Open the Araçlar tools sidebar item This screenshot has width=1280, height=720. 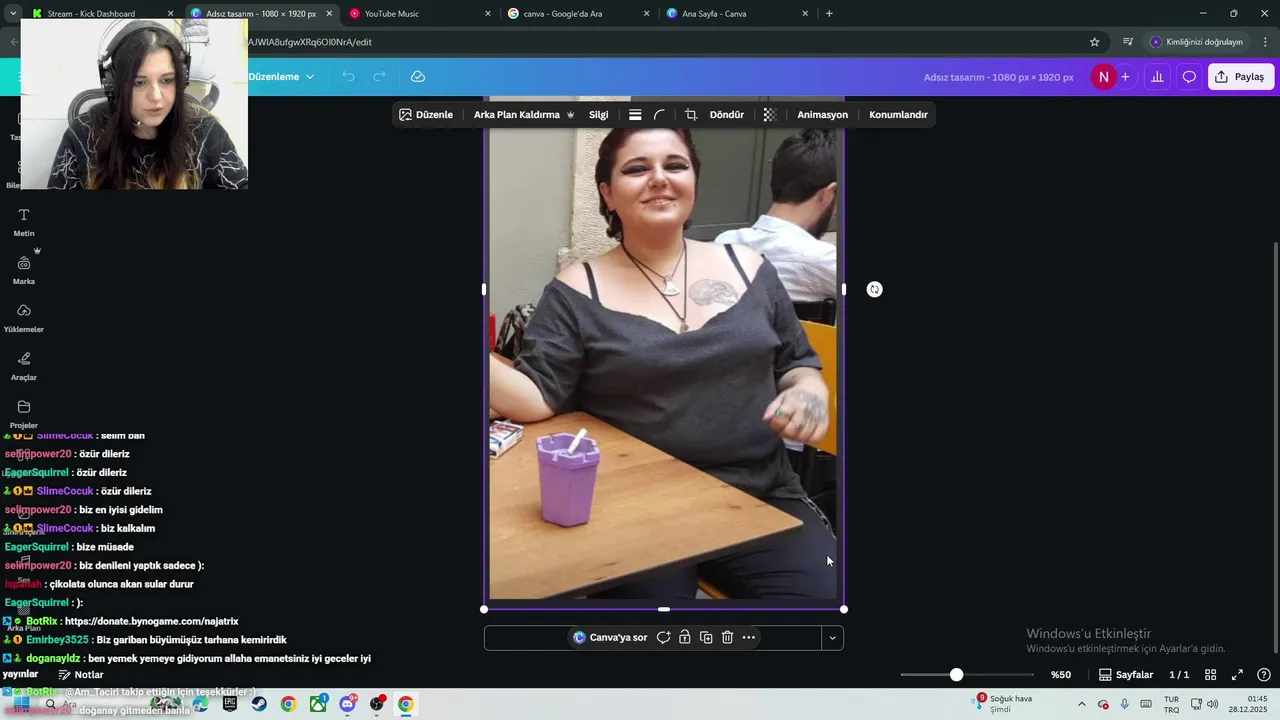click(x=24, y=366)
